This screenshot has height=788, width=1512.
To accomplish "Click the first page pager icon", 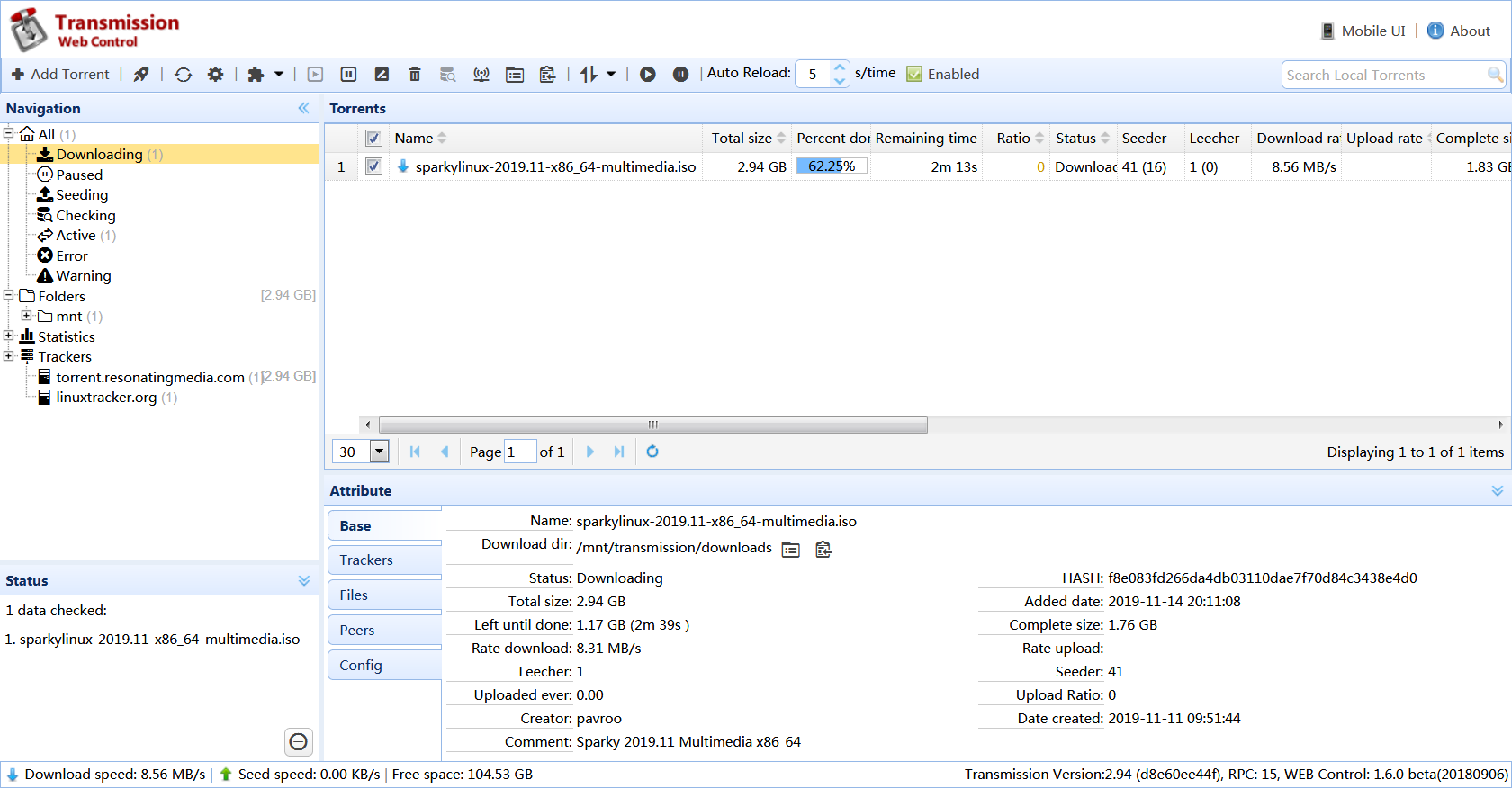I will pos(415,452).
